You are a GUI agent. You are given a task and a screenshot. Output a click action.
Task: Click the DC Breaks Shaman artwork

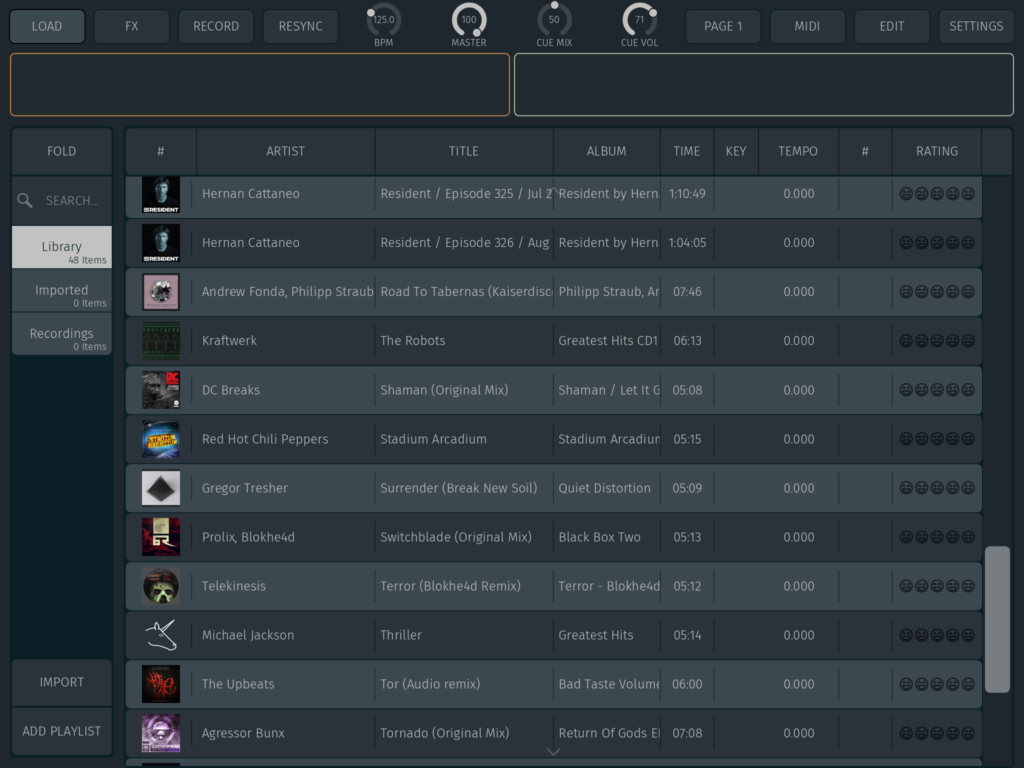(160, 390)
